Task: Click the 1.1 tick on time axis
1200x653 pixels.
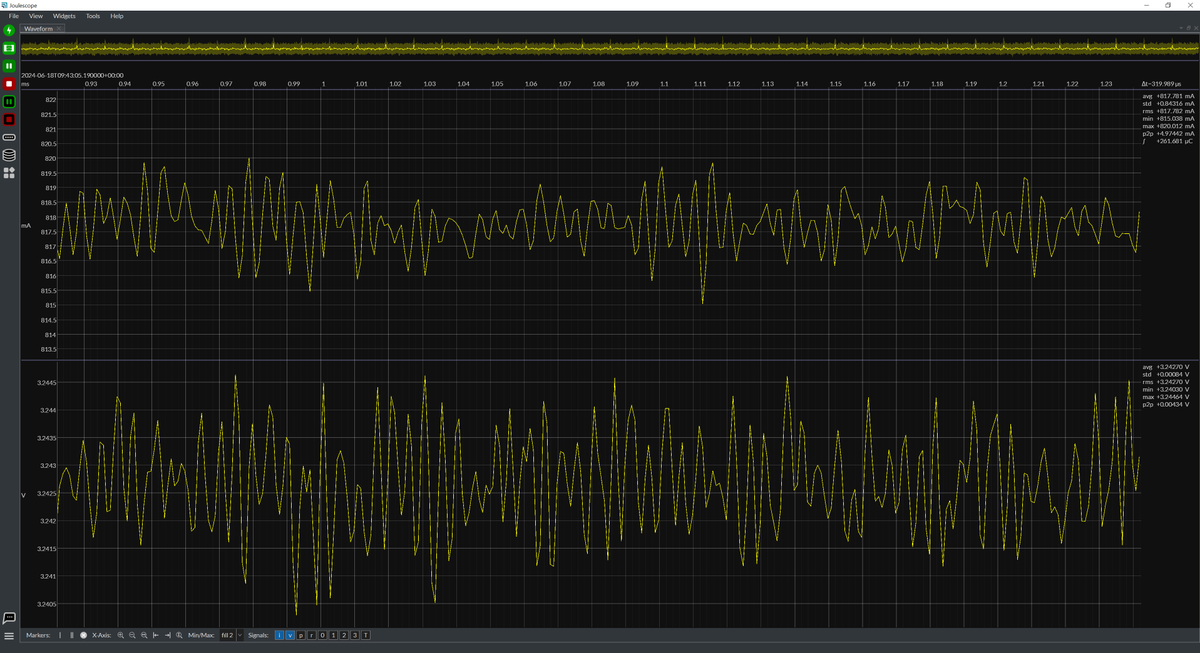Action: [x=664, y=84]
